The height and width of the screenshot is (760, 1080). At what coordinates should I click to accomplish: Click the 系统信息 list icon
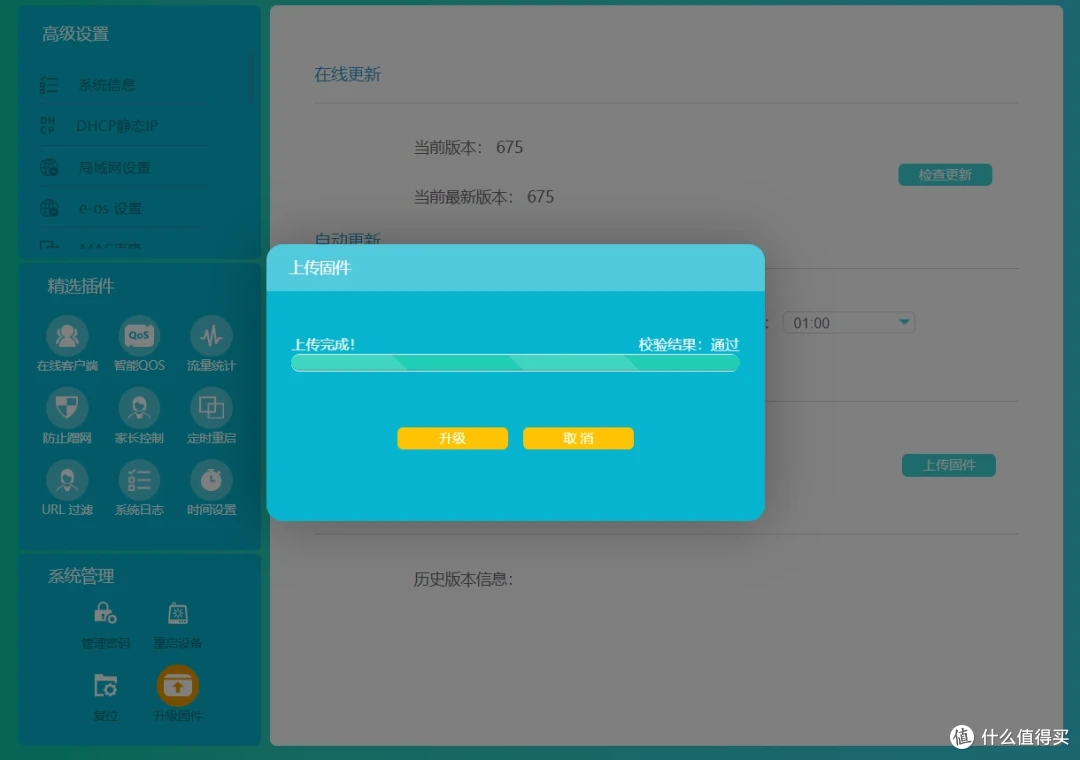[49, 85]
